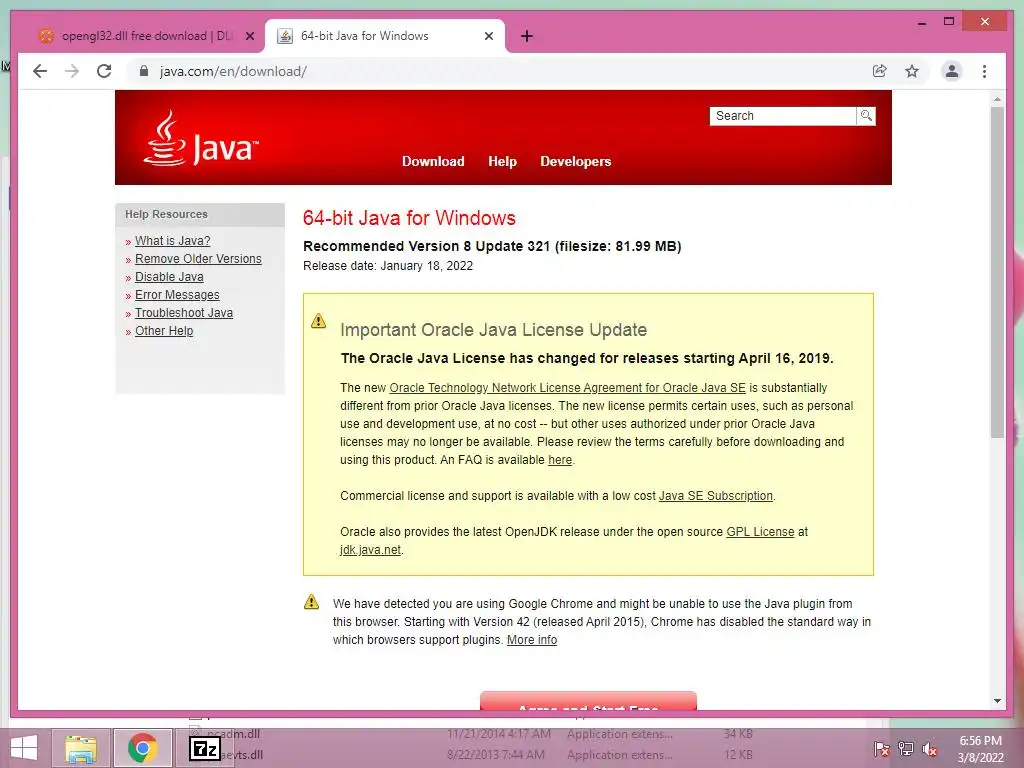This screenshot has height=768, width=1024.
Task: Open Chrome three-dot menu
Action: tap(984, 71)
